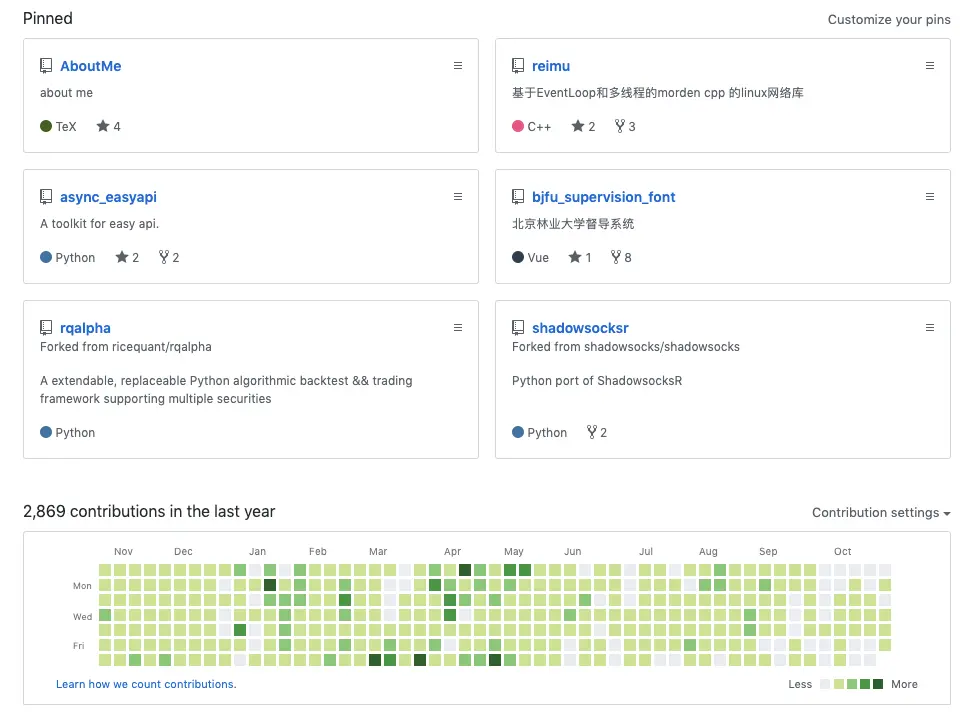Click Learn how we count contributions

(146, 684)
